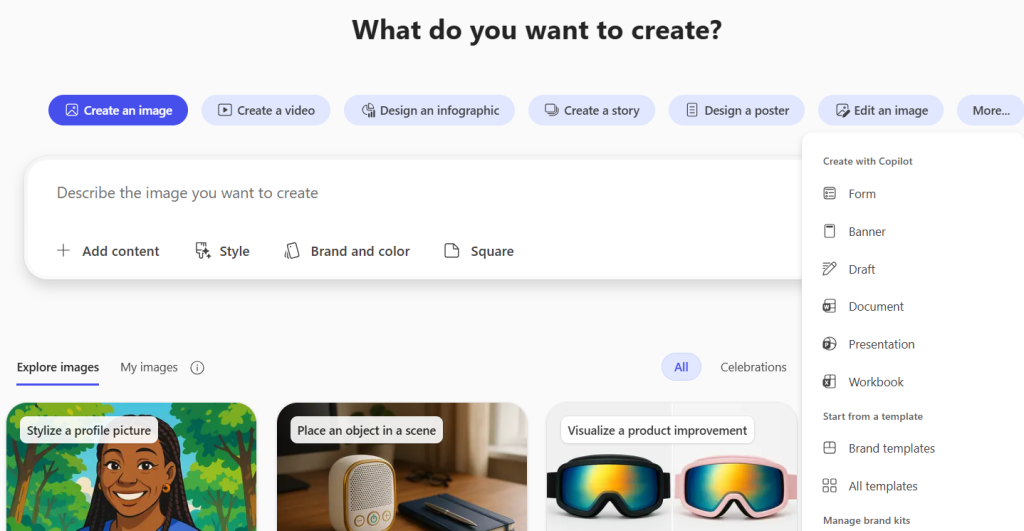The image size is (1024, 531).
Task: Click the info icon beside My images
Action: point(197,367)
